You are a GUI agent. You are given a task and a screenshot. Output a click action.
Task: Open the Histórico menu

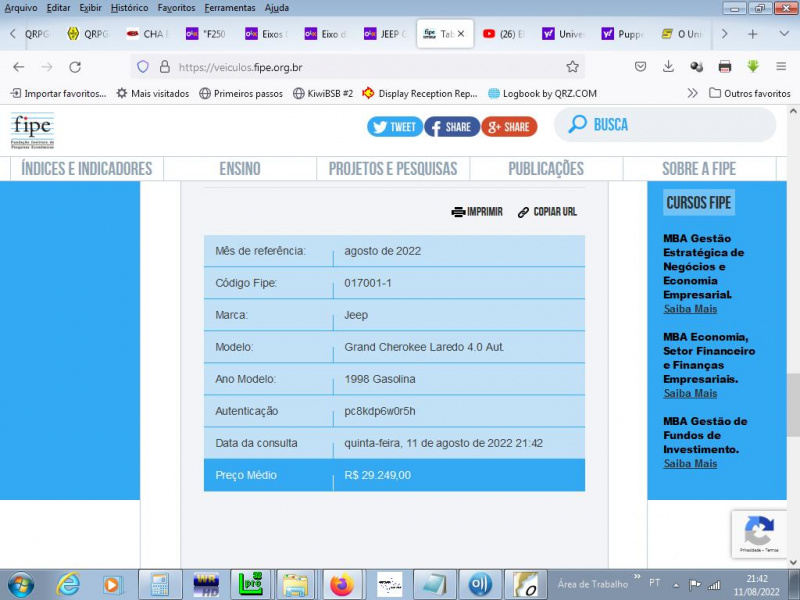[x=129, y=8]
